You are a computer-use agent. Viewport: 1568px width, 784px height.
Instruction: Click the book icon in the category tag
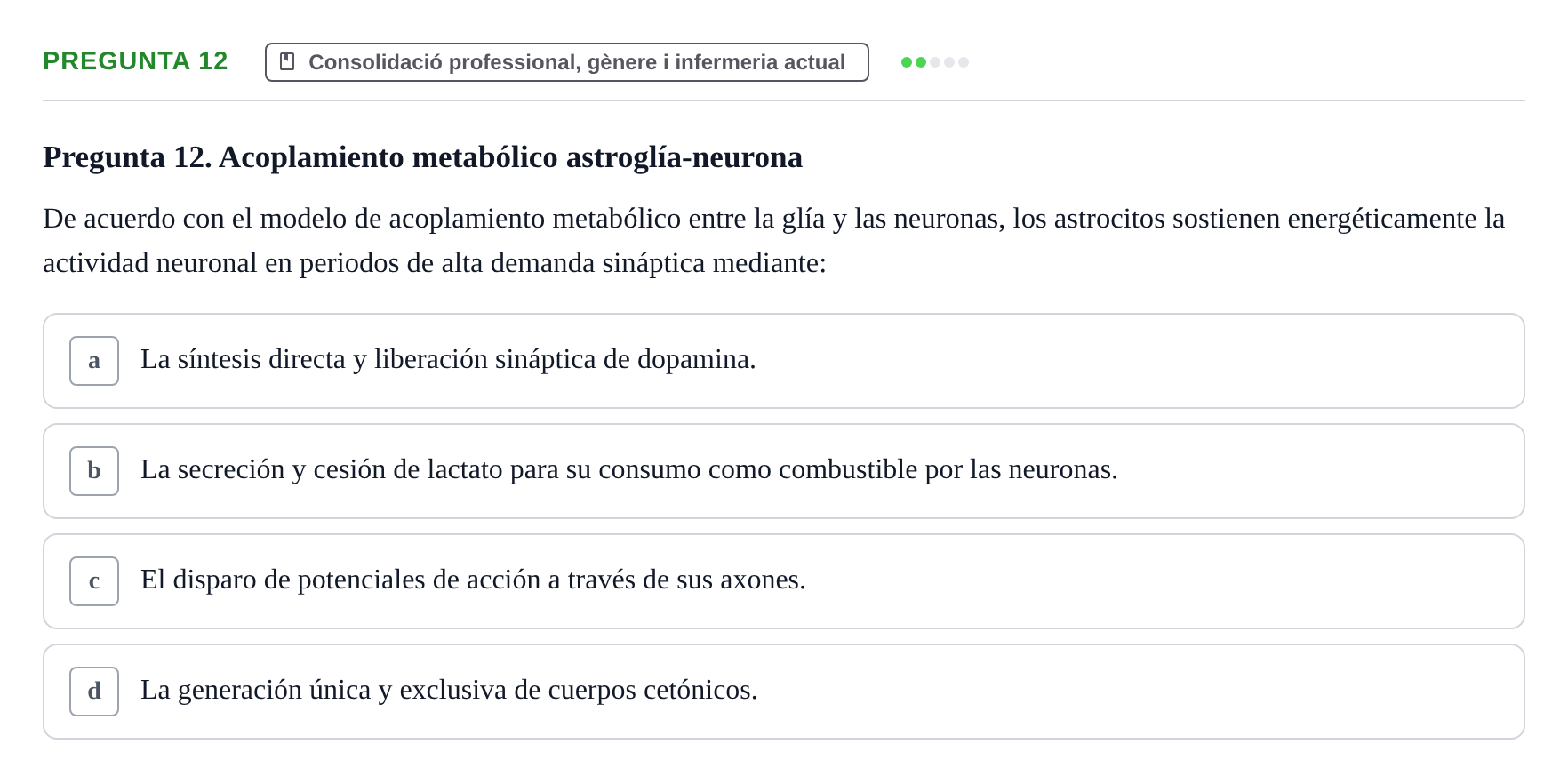[287, 61]
